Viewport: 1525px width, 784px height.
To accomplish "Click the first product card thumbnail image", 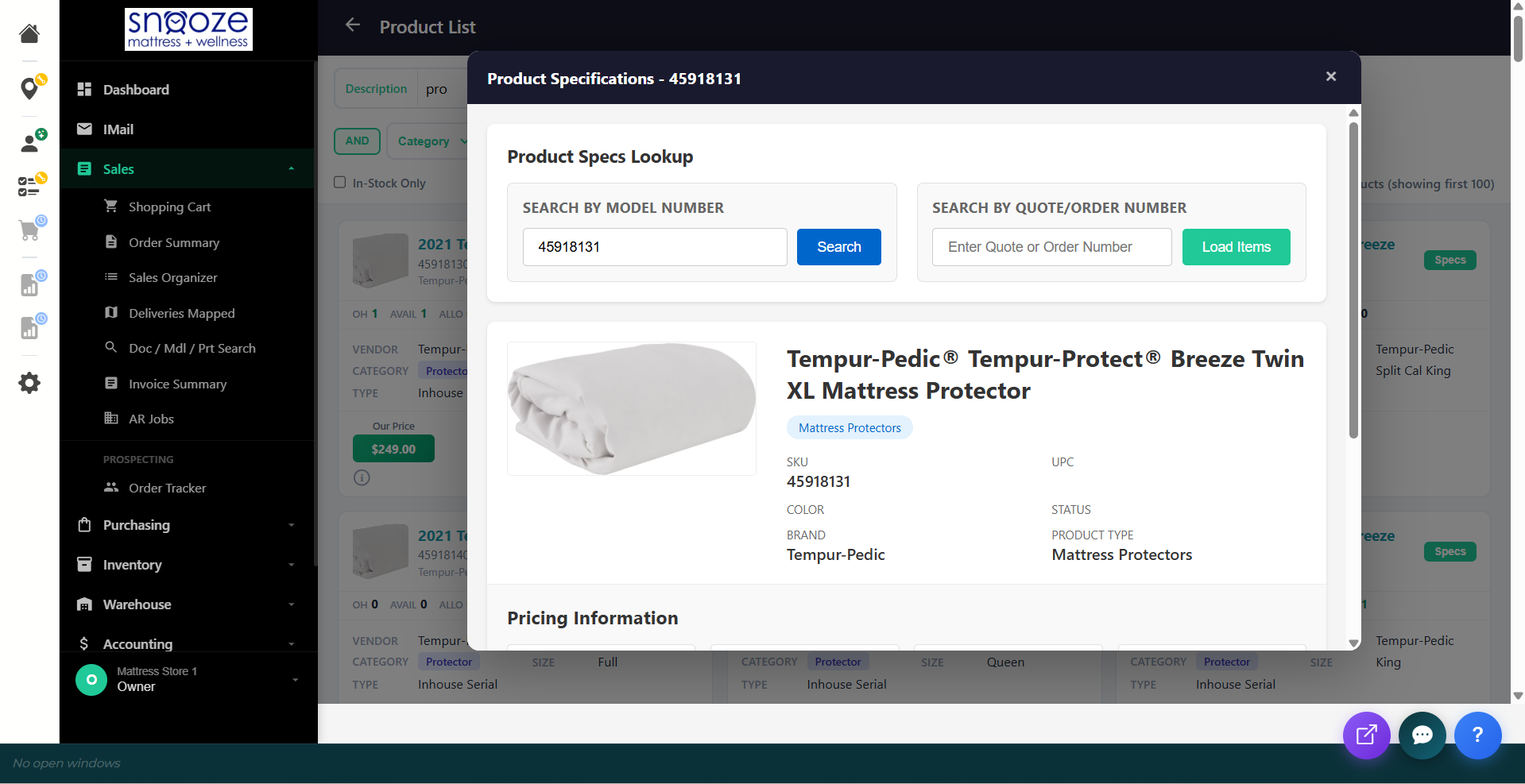I will click(380, 260).
